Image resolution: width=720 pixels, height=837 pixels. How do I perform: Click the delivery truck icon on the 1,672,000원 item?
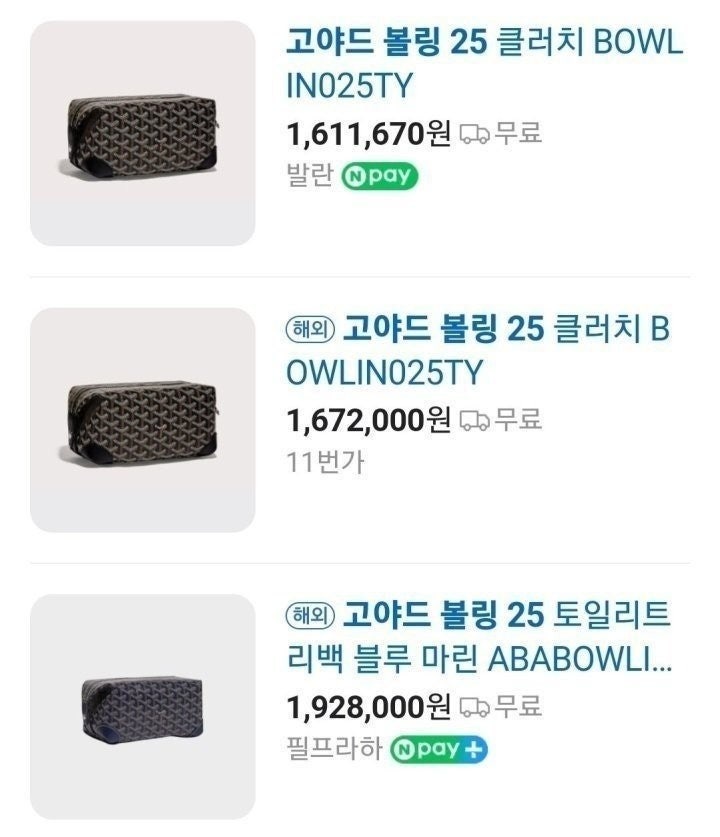pyautogui.click(x=474, y=420)
